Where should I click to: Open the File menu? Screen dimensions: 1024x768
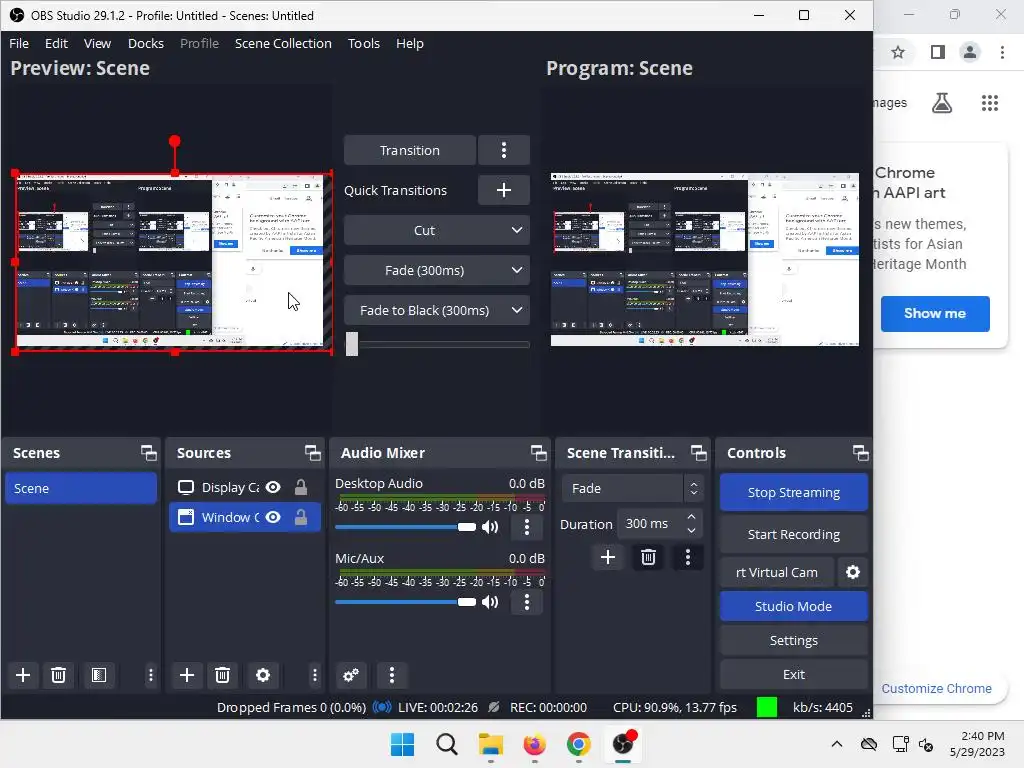click(19, 43)
